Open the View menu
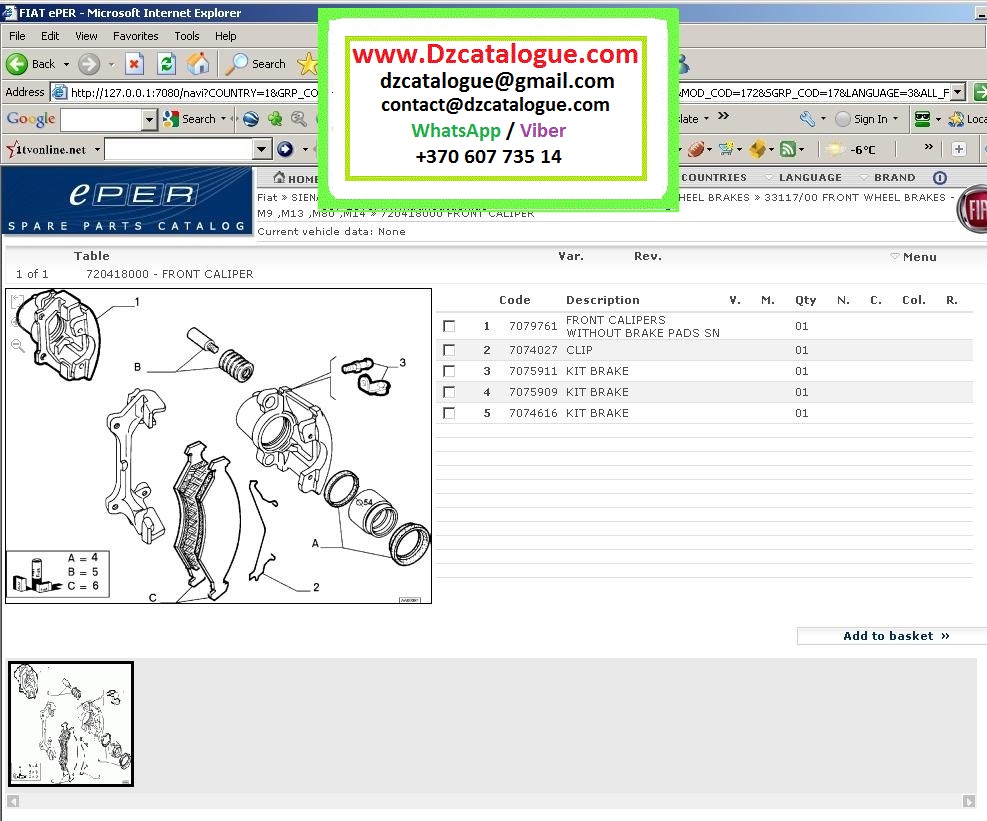987x821 pixels. click(x=86, y=36)
